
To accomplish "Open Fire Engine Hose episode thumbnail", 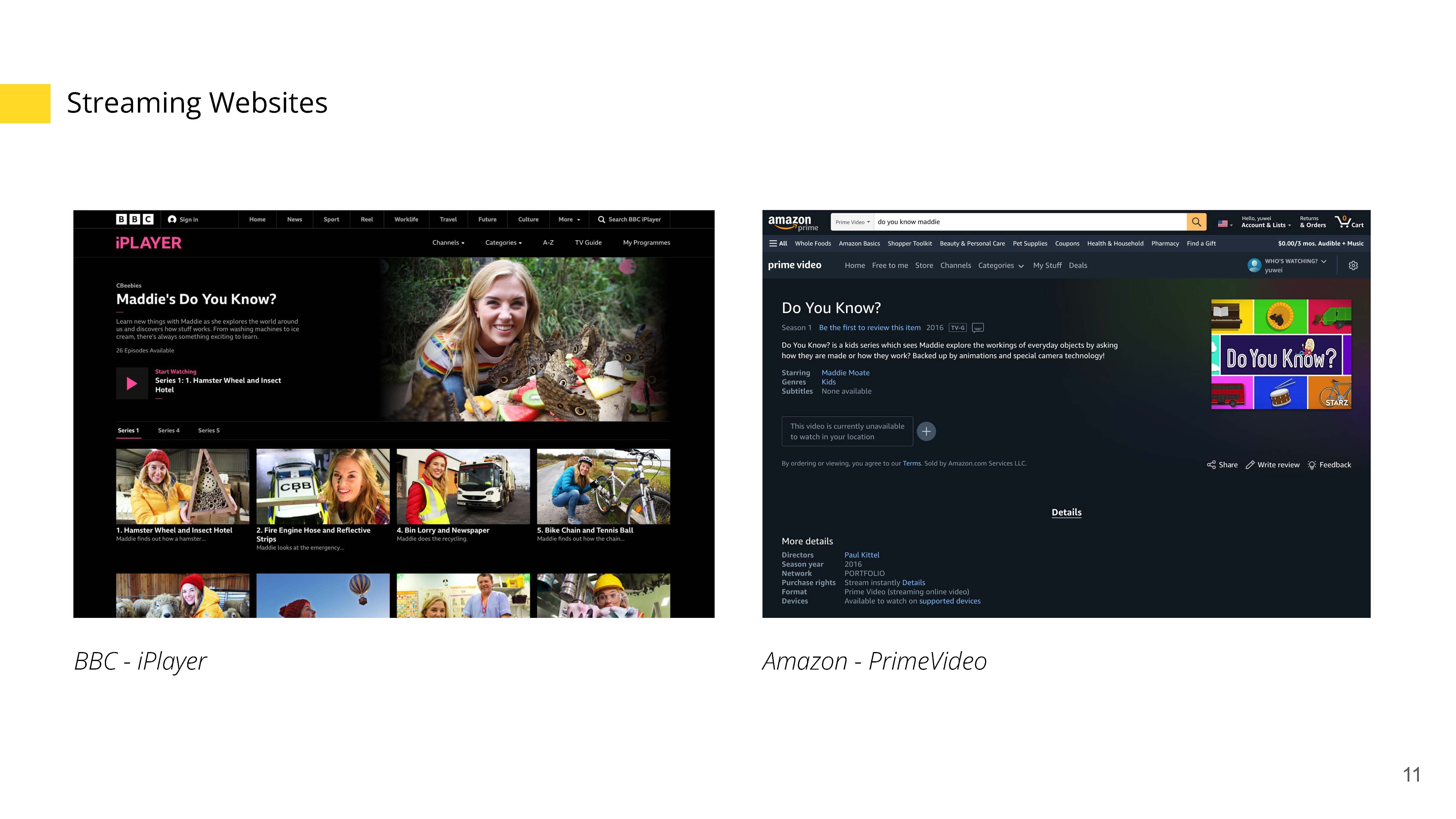I will [x=323, y=487].
